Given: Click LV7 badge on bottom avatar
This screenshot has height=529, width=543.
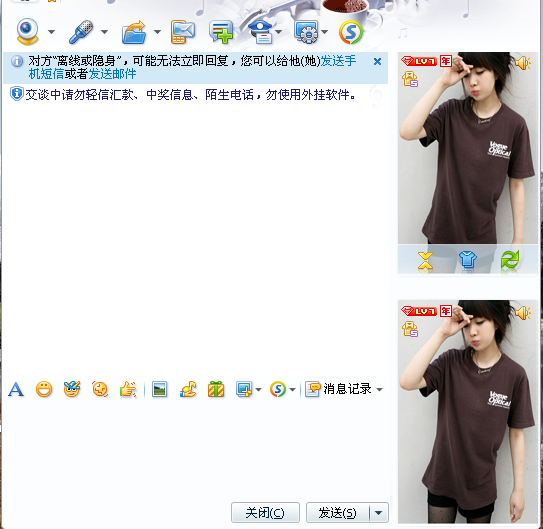Looking at the screenshot, I should coord(419,311).
